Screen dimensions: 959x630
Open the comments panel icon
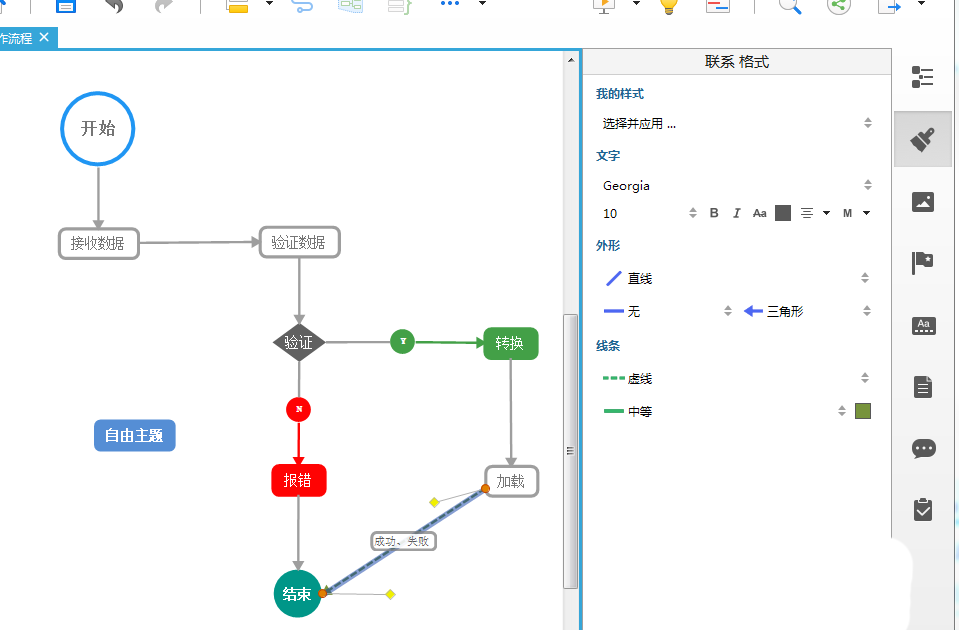(x=922, y=448)
